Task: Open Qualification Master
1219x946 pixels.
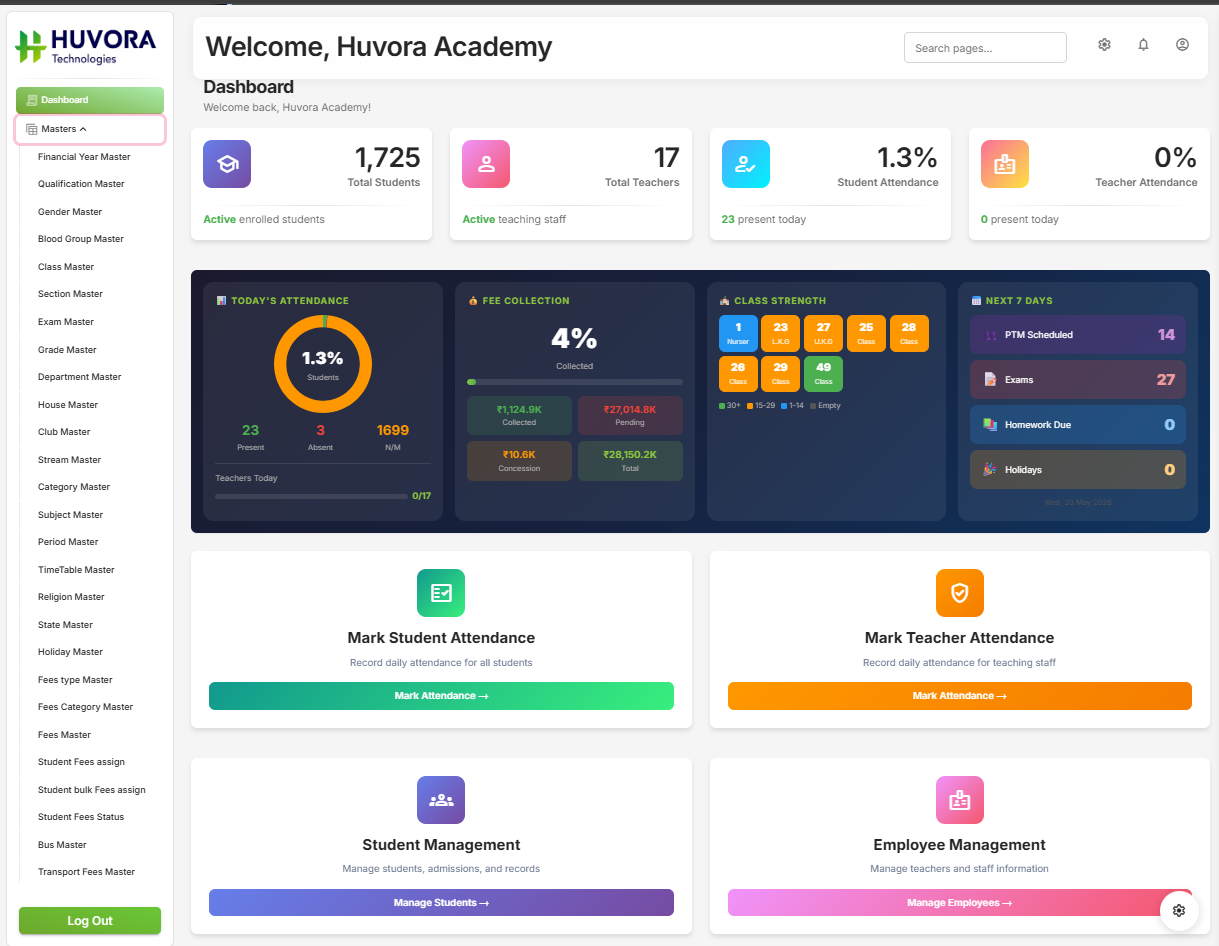Action: point(81,184)
